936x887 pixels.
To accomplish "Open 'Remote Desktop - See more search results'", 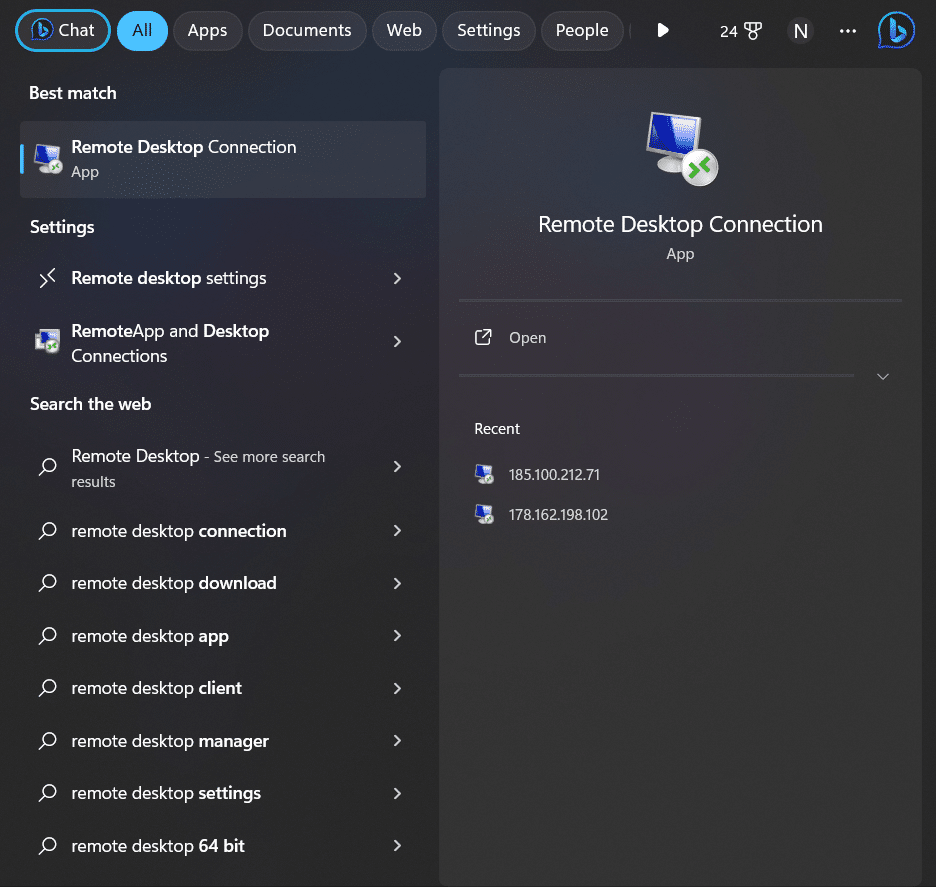I will [223, 468].
